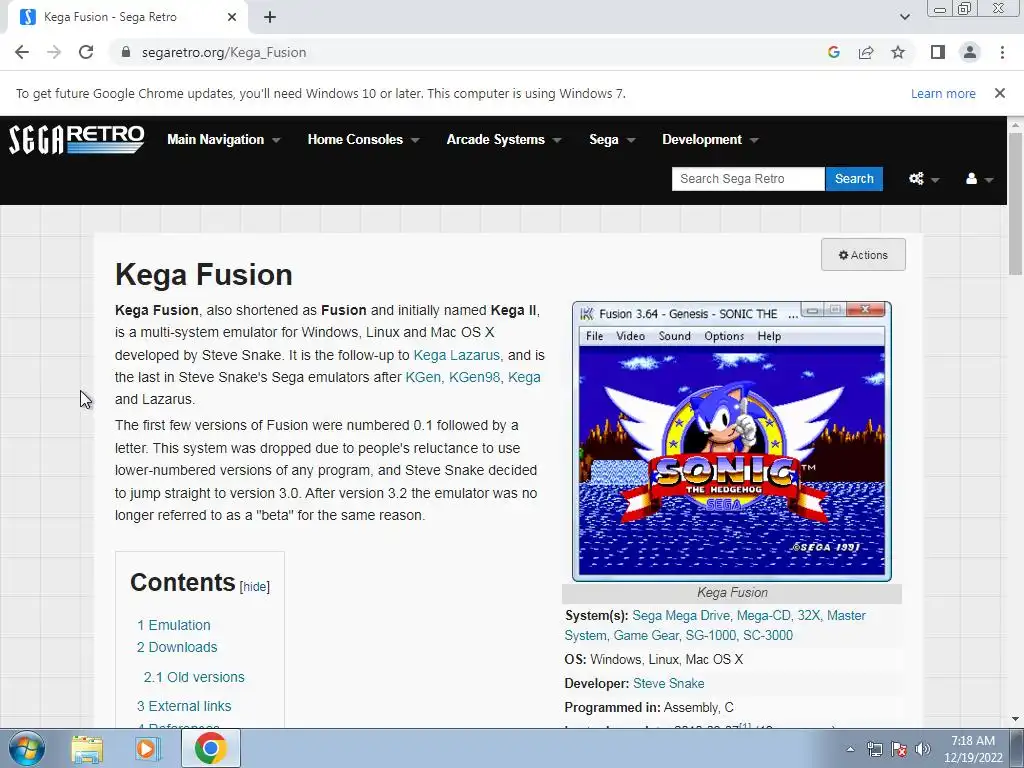Click the Sega Retro logo
Viewport: 1024px width, 768px height.
(76, 139)
